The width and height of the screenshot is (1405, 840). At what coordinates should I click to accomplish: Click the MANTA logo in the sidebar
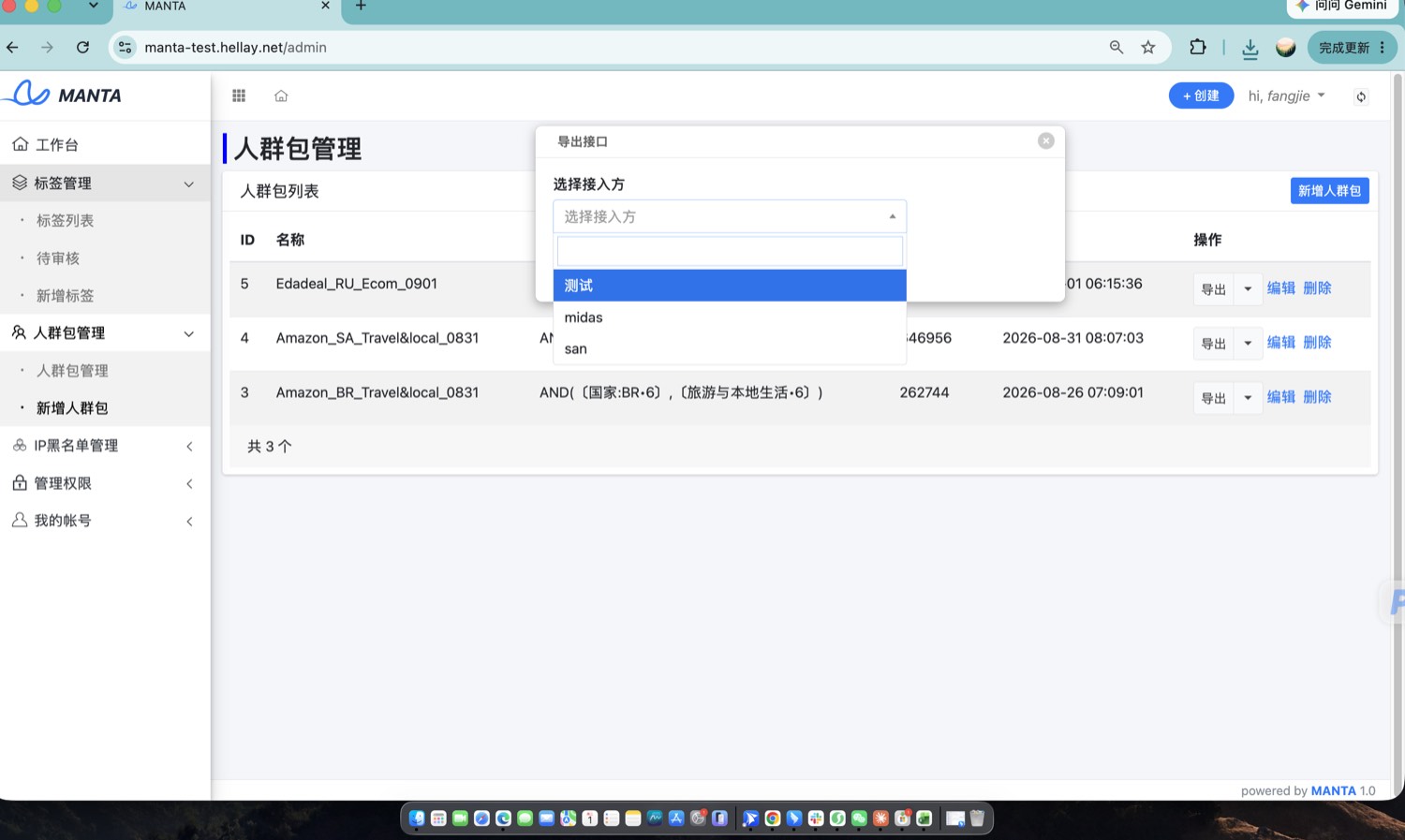[x=63, y=95]
